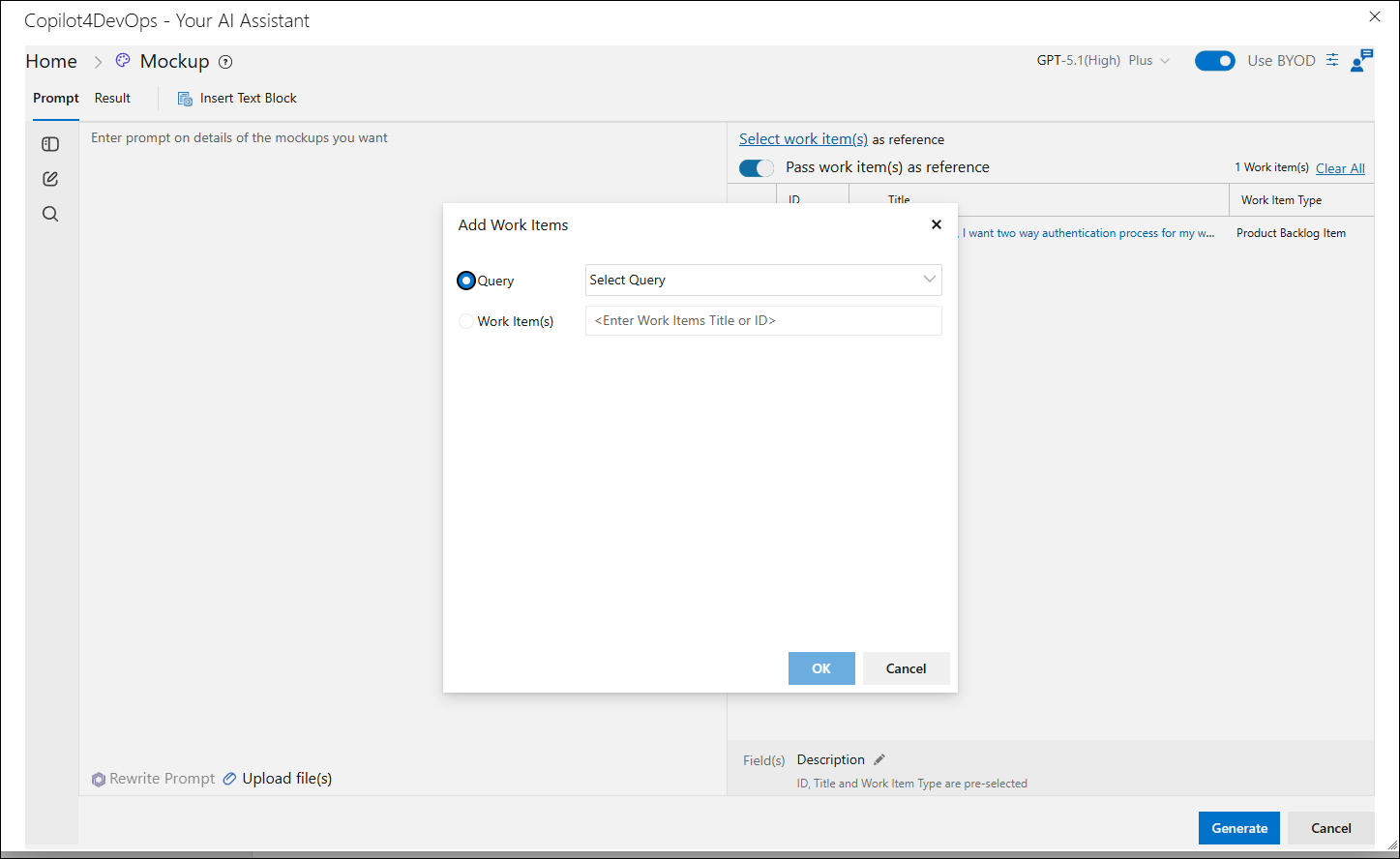The image size is (1400, 859).
Task: Open the edit prompt pencil-square icon
Action: 50,179
